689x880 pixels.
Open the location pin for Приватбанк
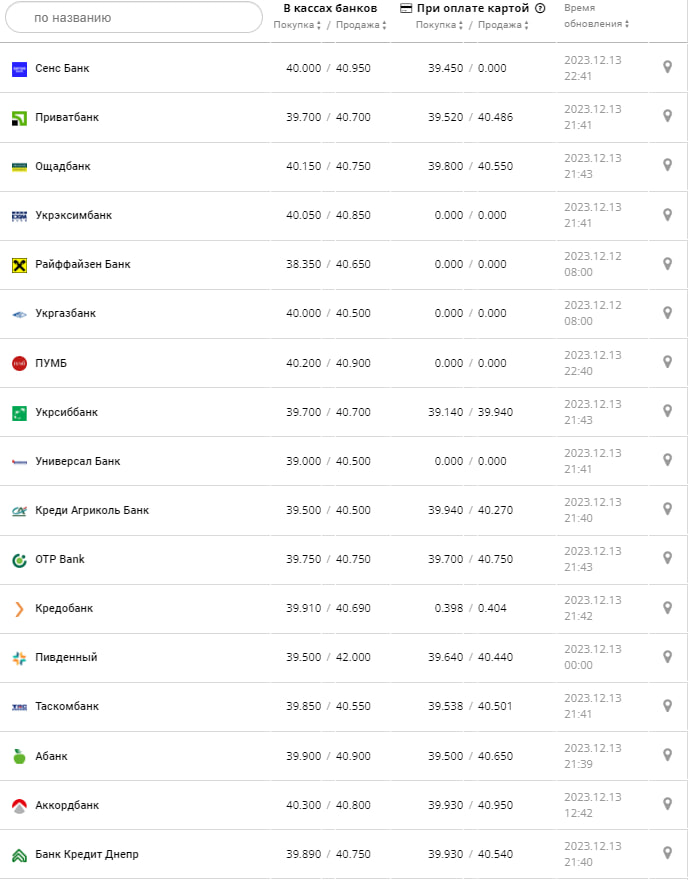[x=667, y=116]
